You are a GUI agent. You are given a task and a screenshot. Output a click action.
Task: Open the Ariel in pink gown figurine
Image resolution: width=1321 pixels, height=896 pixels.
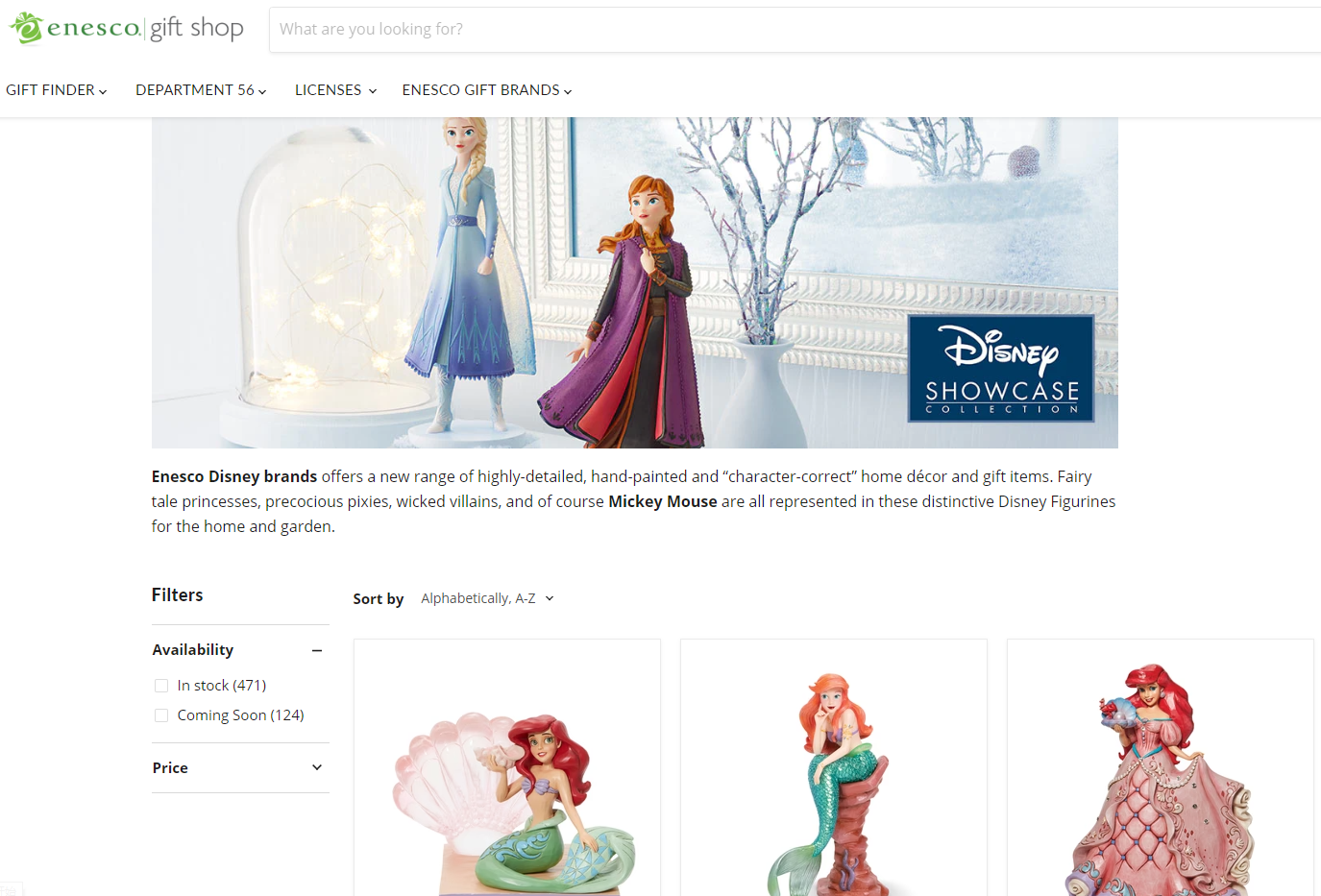point(1161,768)
